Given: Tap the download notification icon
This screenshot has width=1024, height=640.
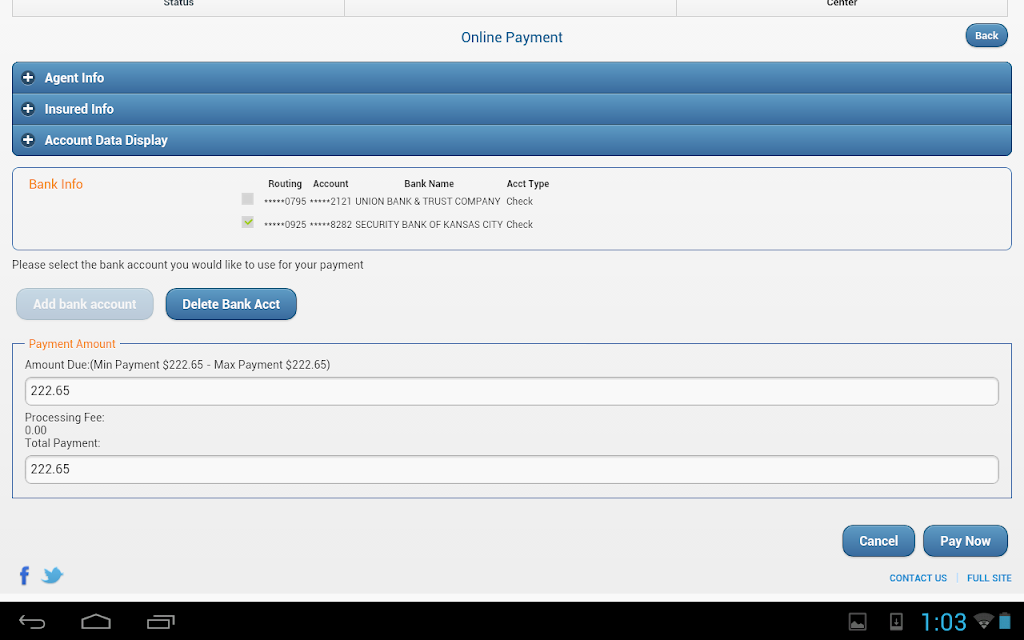Looking at the screenshot, I should (897, 621).
